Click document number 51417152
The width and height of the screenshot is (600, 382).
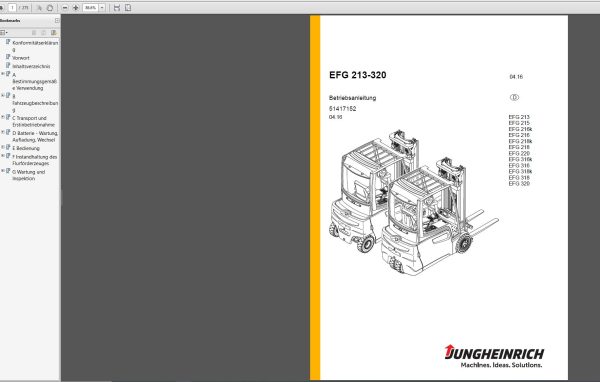pyautogui.click(x=342, y=109)
